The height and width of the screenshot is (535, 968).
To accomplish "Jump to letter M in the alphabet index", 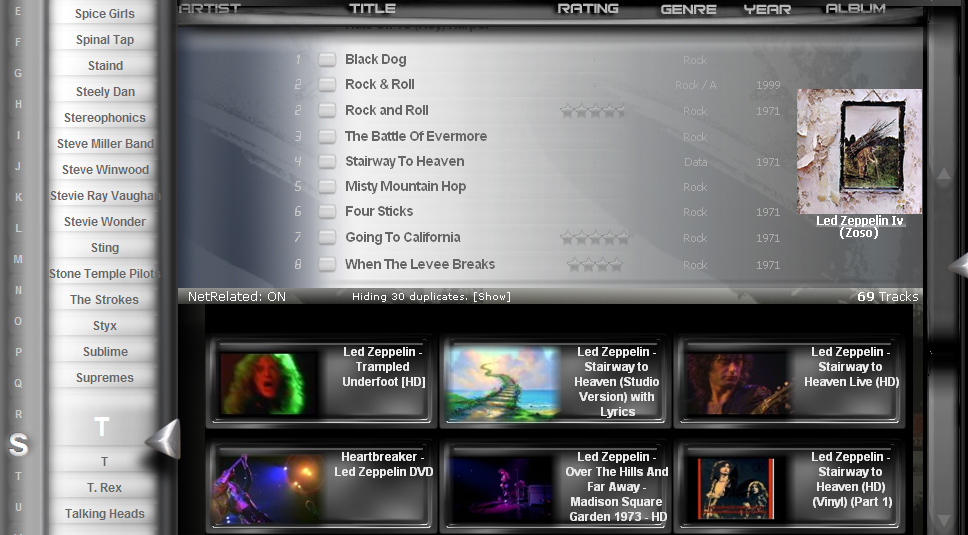I will click(17, 259).
